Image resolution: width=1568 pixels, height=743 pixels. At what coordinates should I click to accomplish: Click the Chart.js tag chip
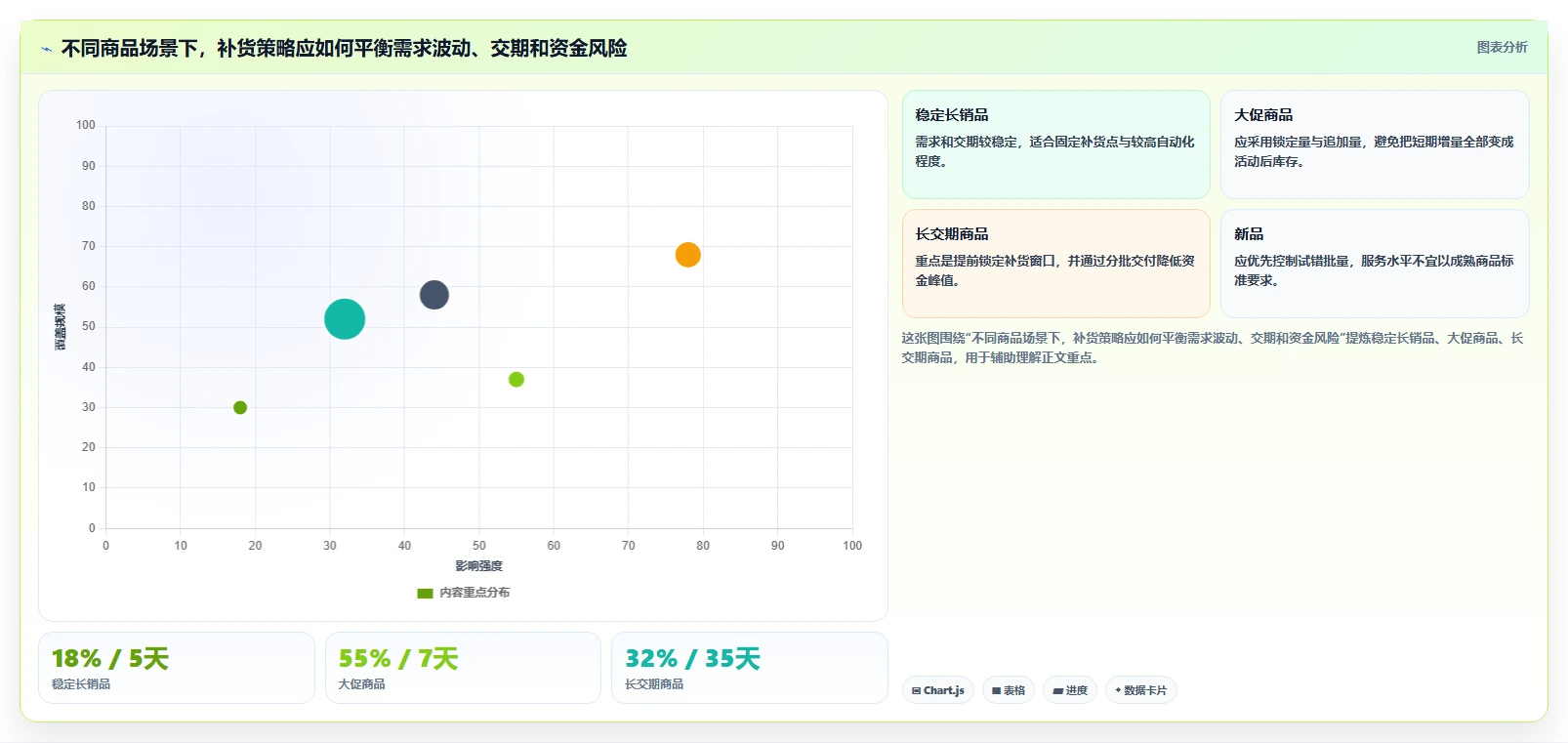click(x=938, y=690)
